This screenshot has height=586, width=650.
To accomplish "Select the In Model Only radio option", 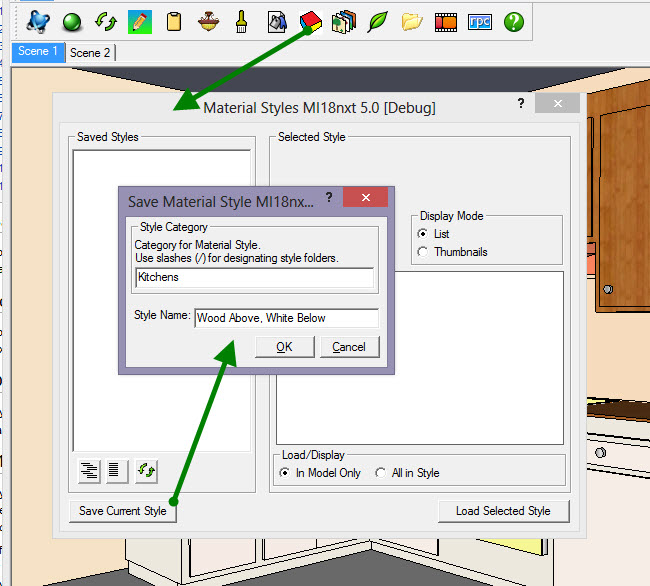I will pyautogui.click(x=286, y=473).
